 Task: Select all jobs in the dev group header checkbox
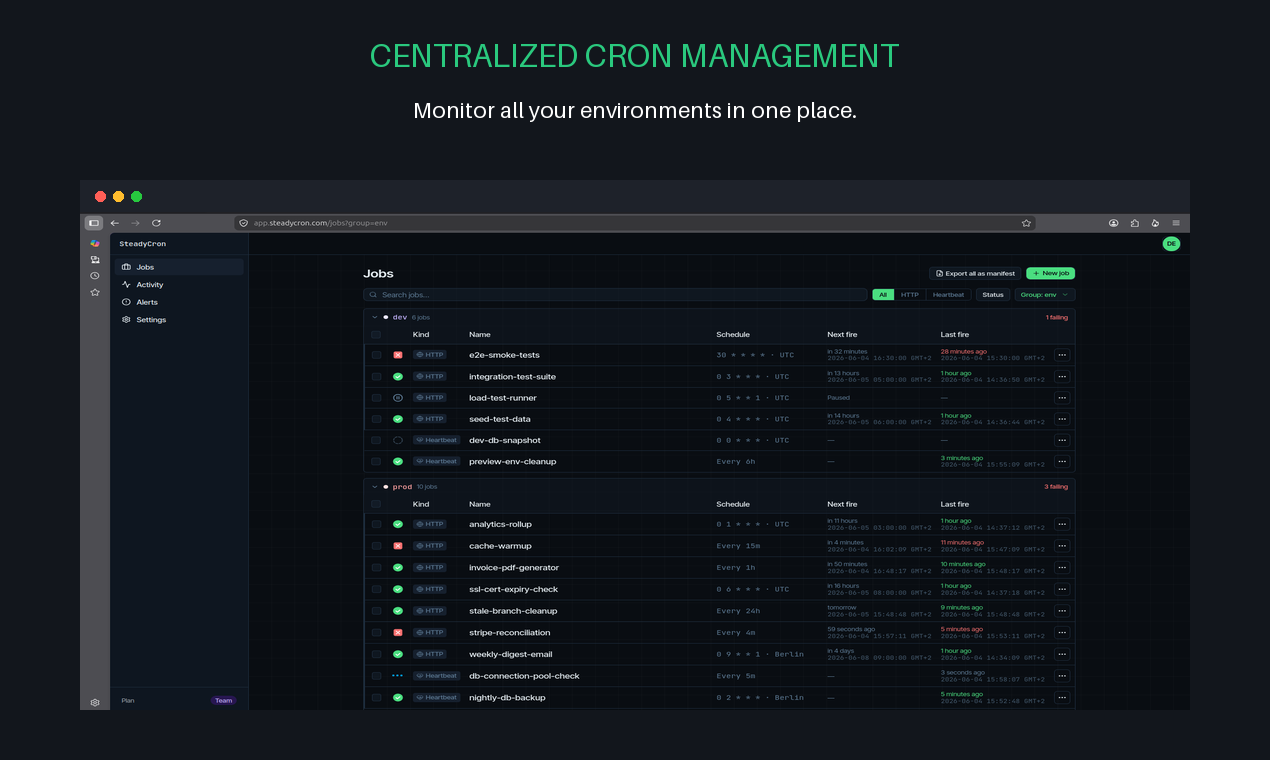(x=376, y=335)
